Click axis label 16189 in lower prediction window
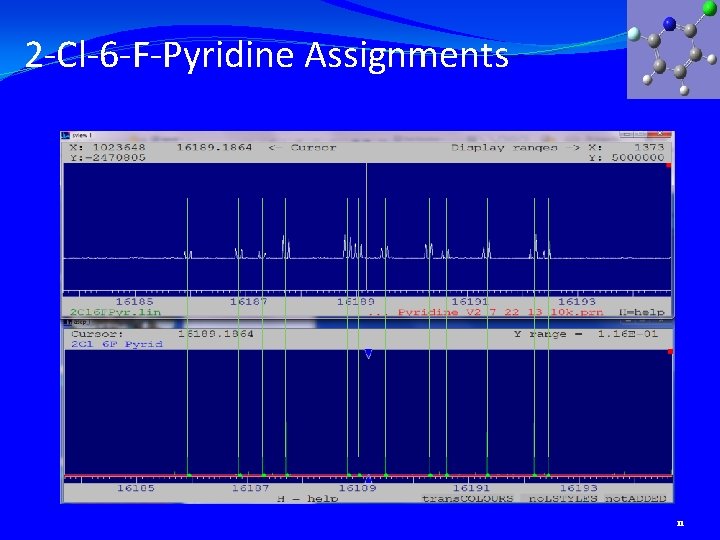The width and height of the screenshot is (720, 540). click(357, 488)
